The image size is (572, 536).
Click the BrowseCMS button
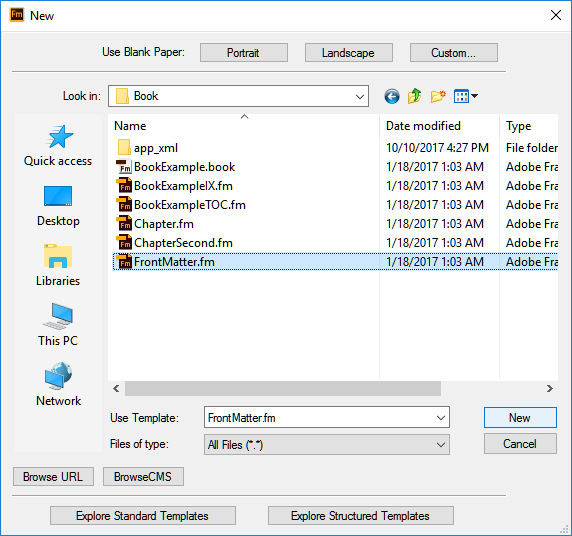click(x=143, y=477)
